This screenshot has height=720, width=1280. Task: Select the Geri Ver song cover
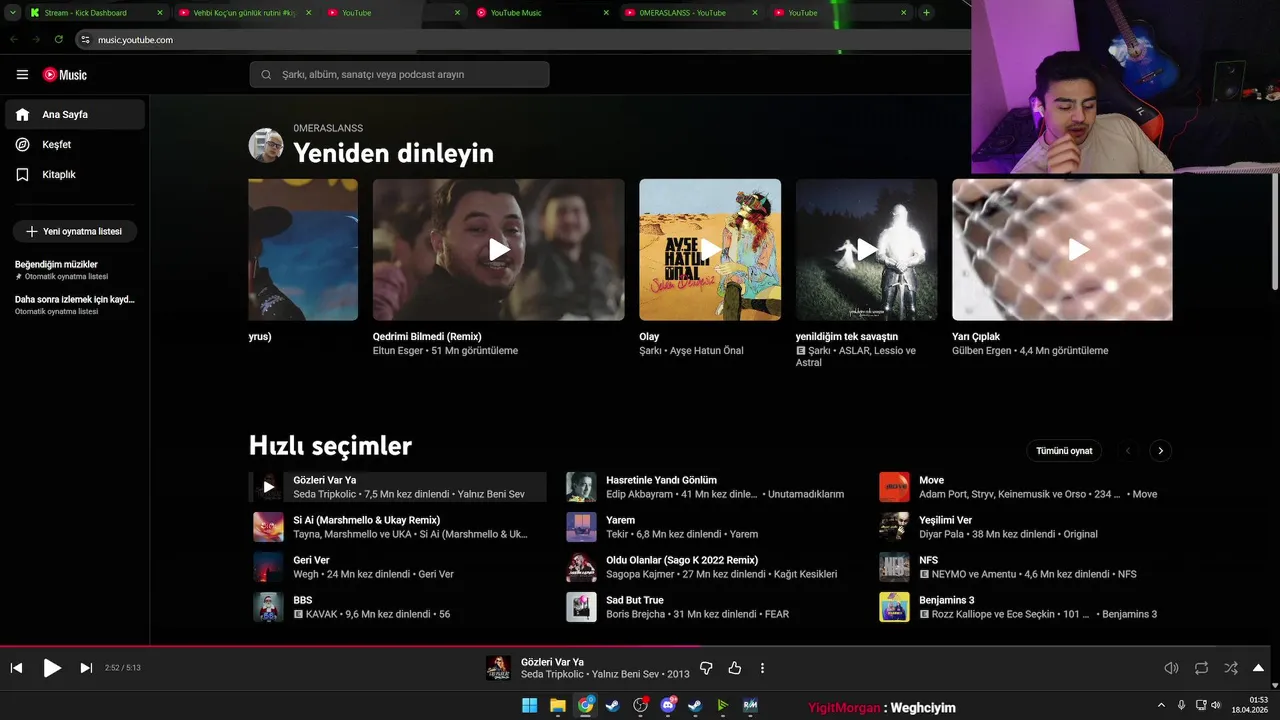click(x=268, y=567)
